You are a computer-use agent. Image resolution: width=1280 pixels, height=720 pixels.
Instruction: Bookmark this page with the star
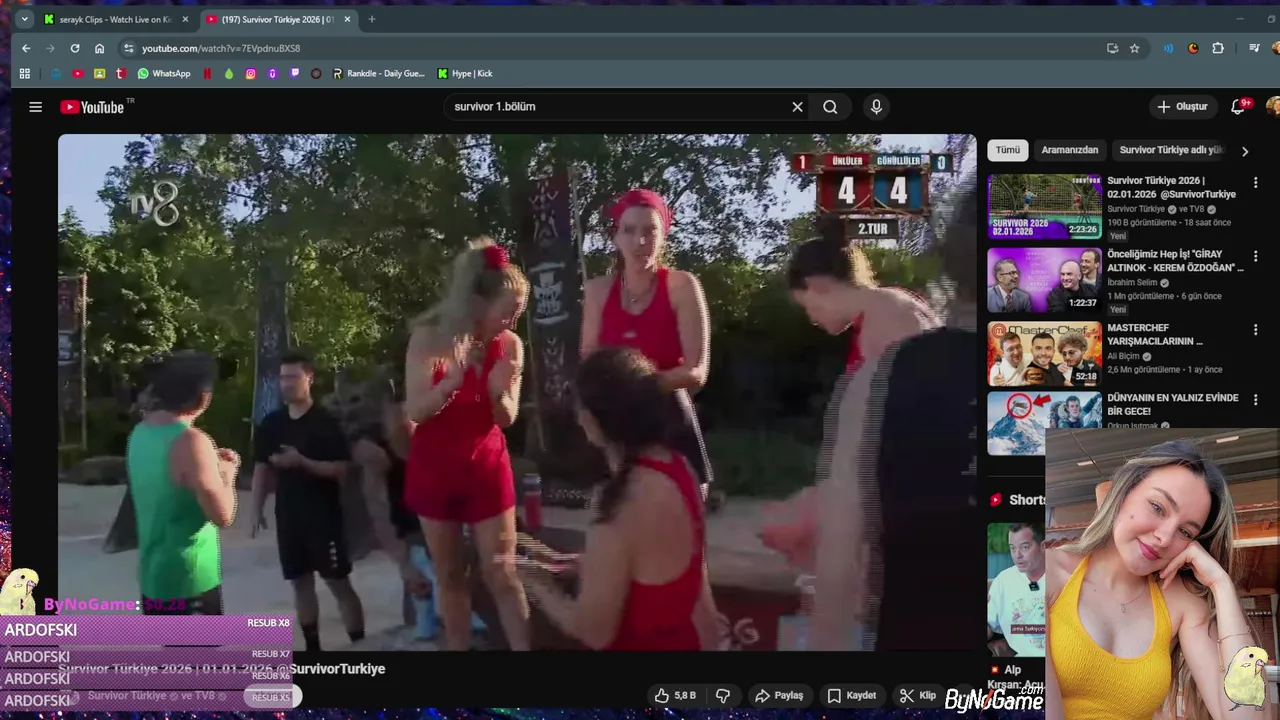tap(1134, 48)
